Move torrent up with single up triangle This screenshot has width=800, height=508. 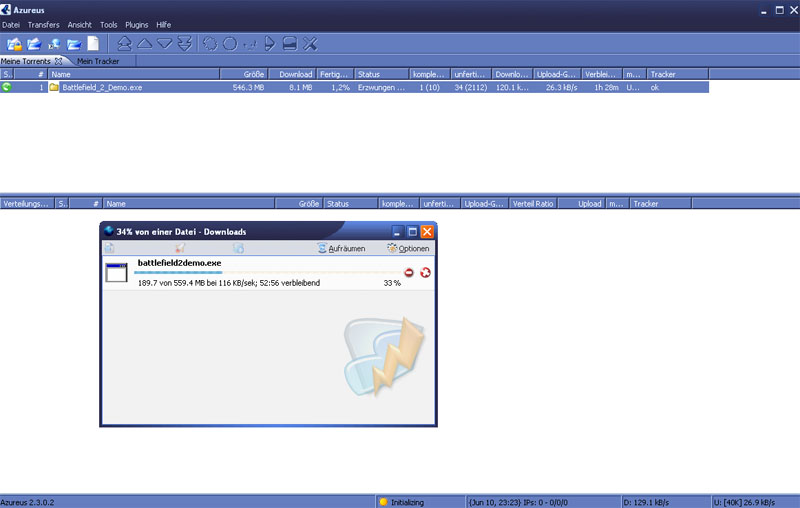click(x=145, y=44)
